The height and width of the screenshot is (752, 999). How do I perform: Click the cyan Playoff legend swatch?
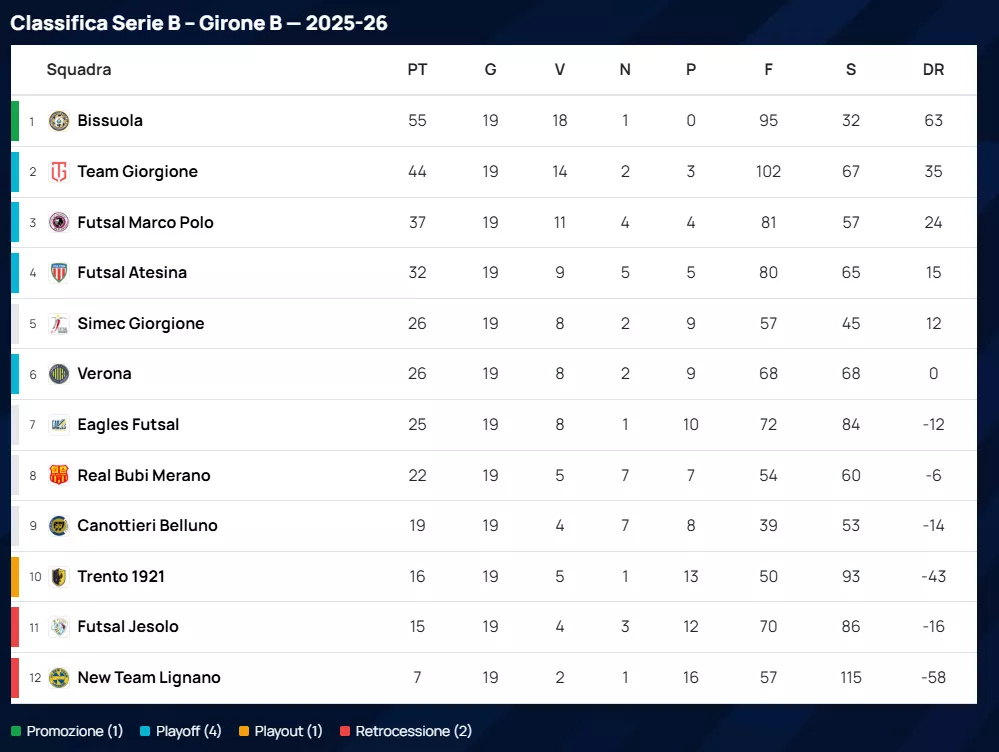pyautogui.click(x=145, y=731)
